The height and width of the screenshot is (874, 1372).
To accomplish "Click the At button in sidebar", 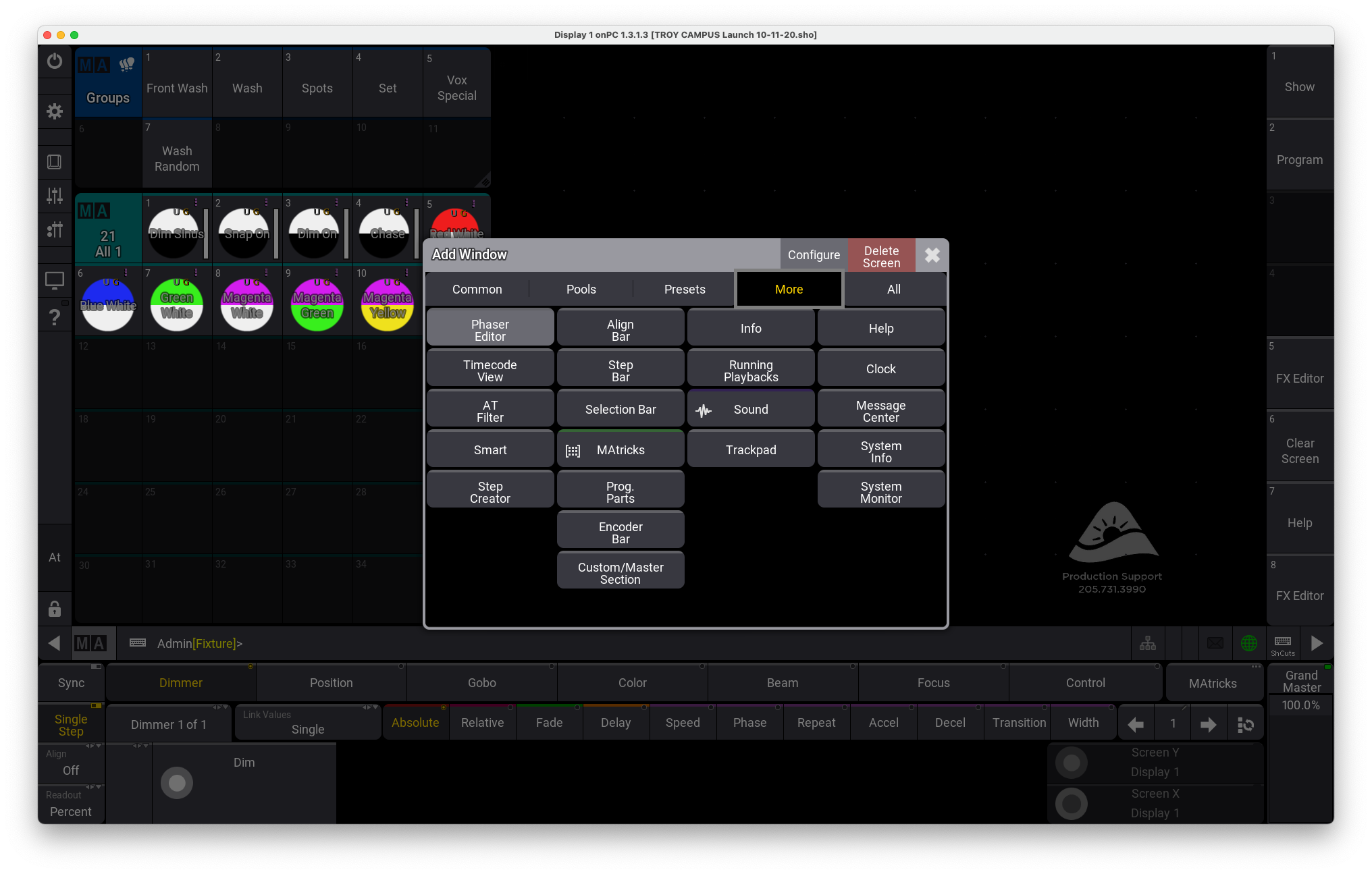I will [x=55, y=557].
